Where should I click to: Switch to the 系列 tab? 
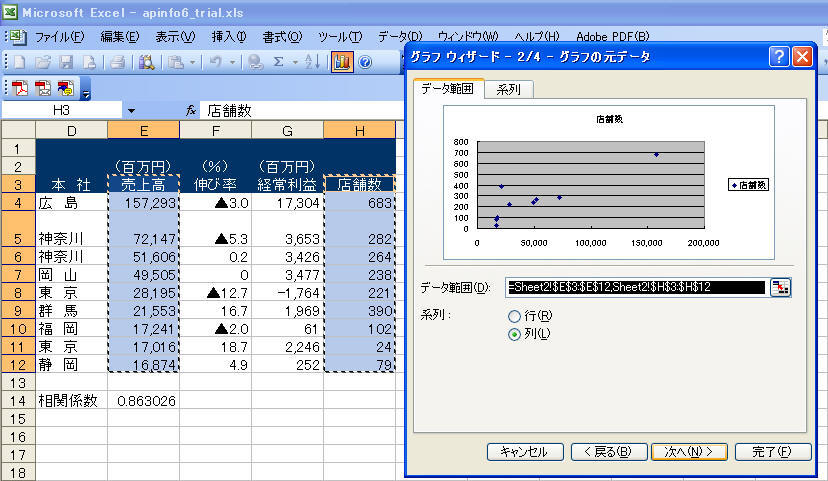(x=508, y=89)
